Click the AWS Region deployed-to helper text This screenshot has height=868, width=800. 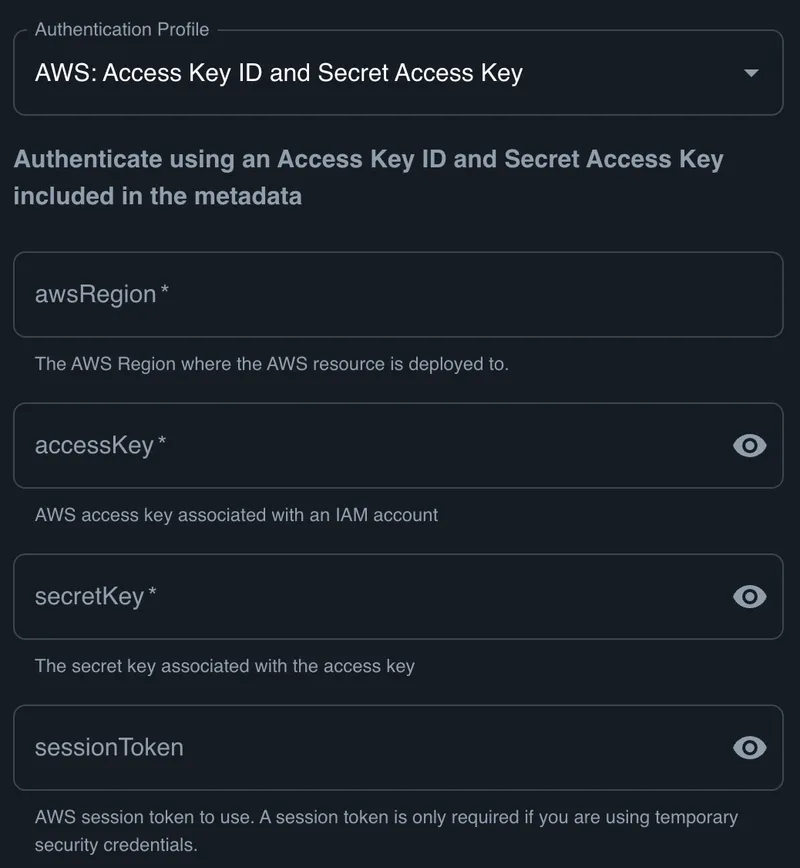272,364
